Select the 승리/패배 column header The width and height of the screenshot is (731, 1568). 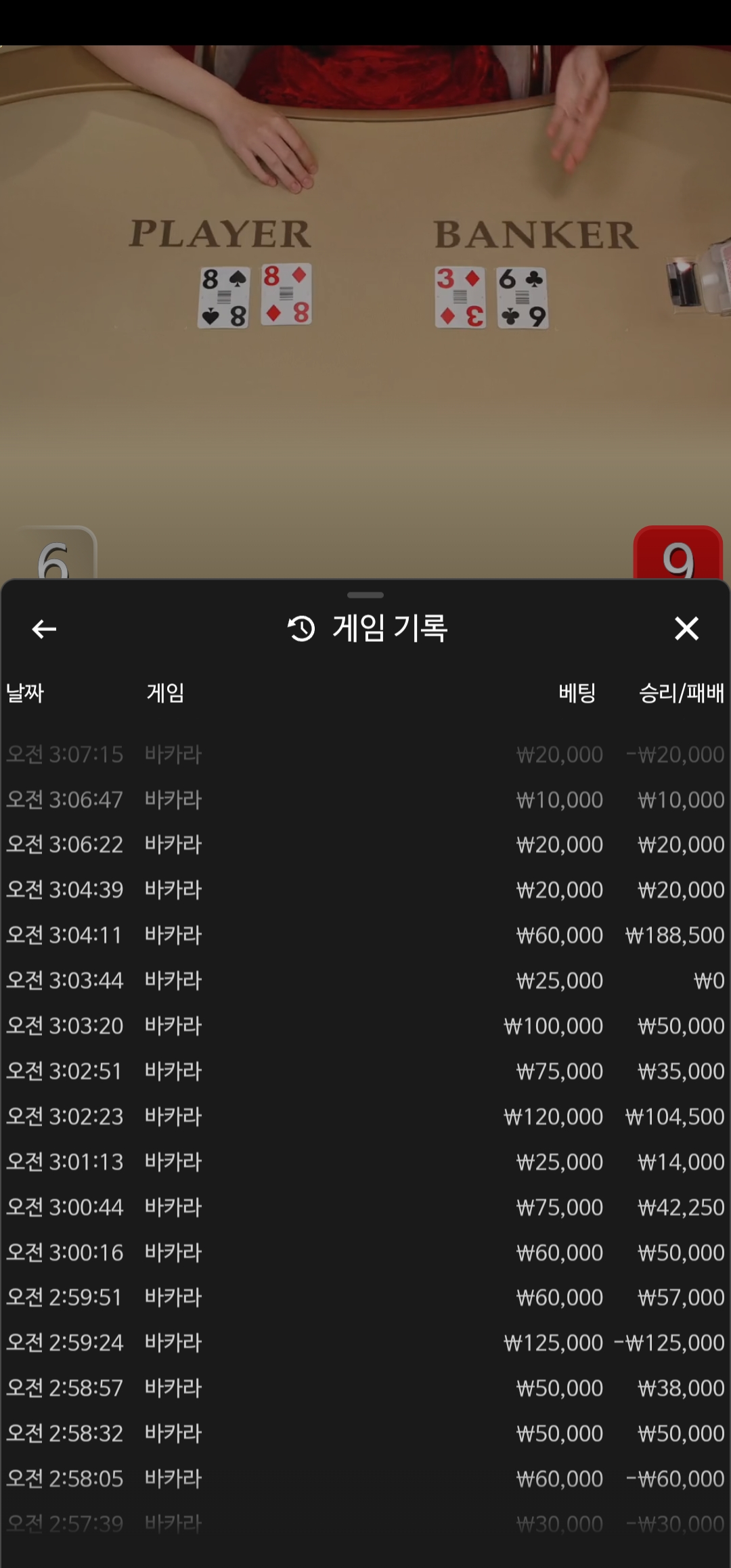pos(682,693)
